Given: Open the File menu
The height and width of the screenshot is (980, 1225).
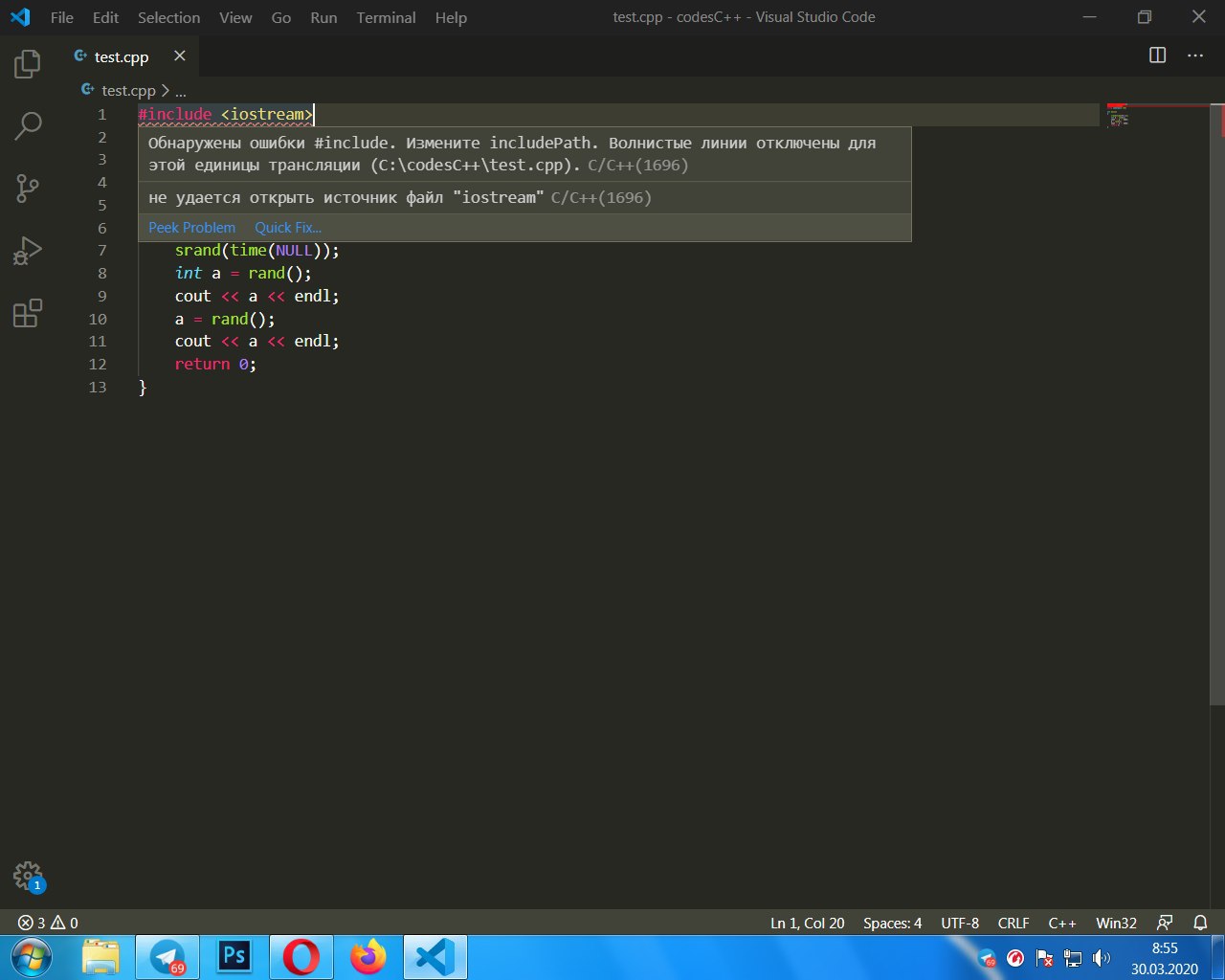Looking at the screenshot, I should coord(61,17).
